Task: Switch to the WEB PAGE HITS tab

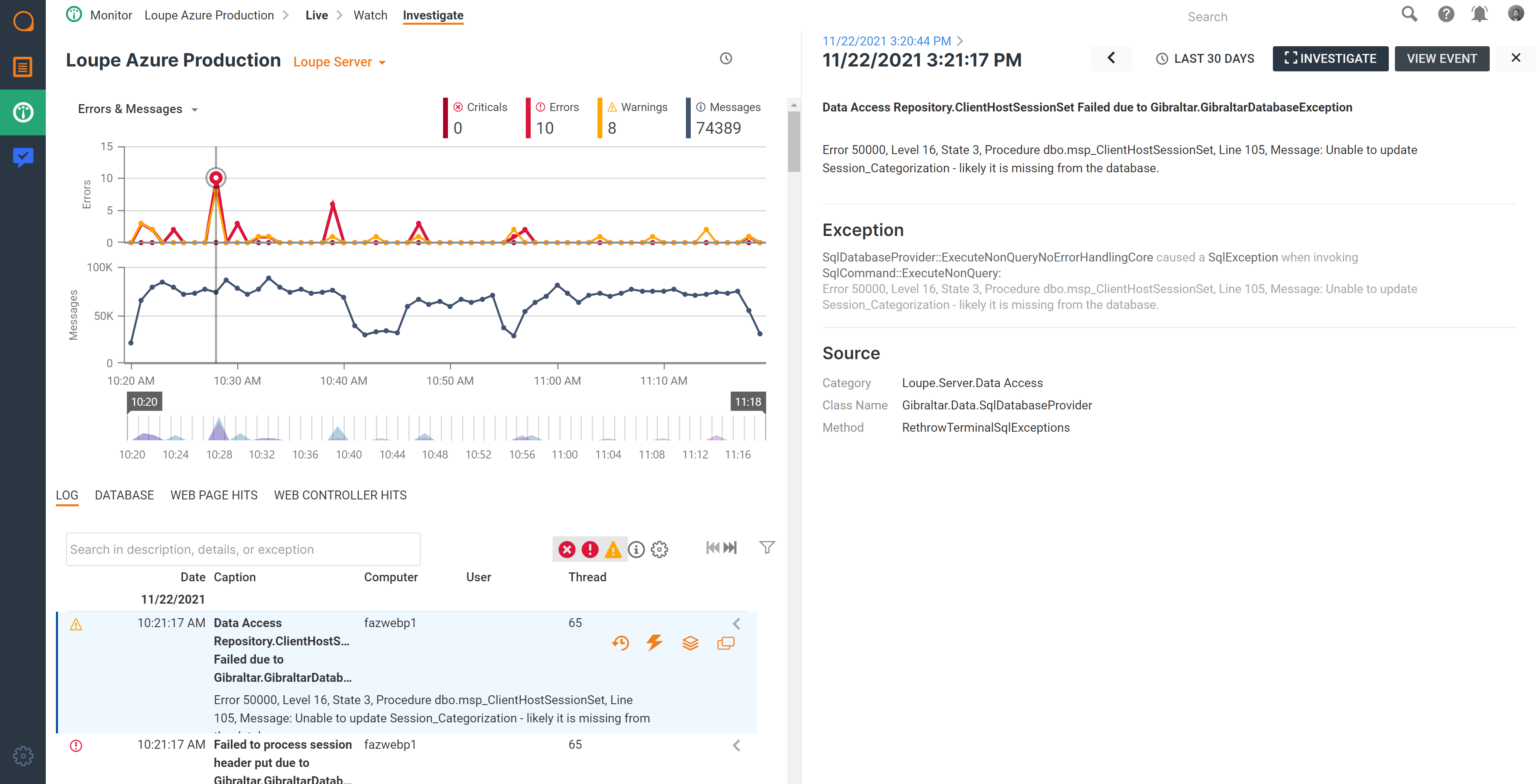Action: point(214,495)
